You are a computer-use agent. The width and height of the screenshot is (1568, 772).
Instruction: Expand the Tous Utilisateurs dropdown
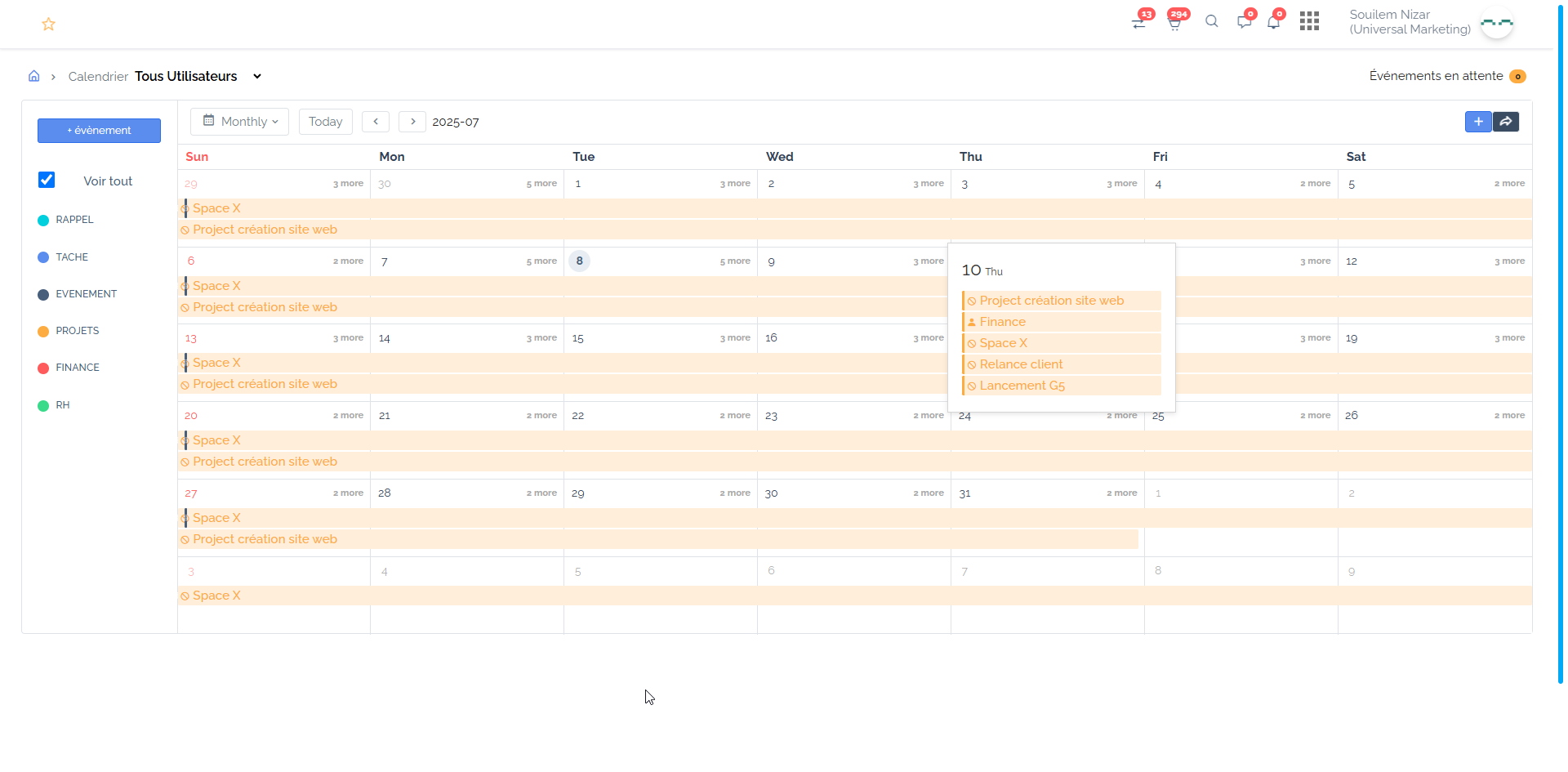(x=257, y=76)
